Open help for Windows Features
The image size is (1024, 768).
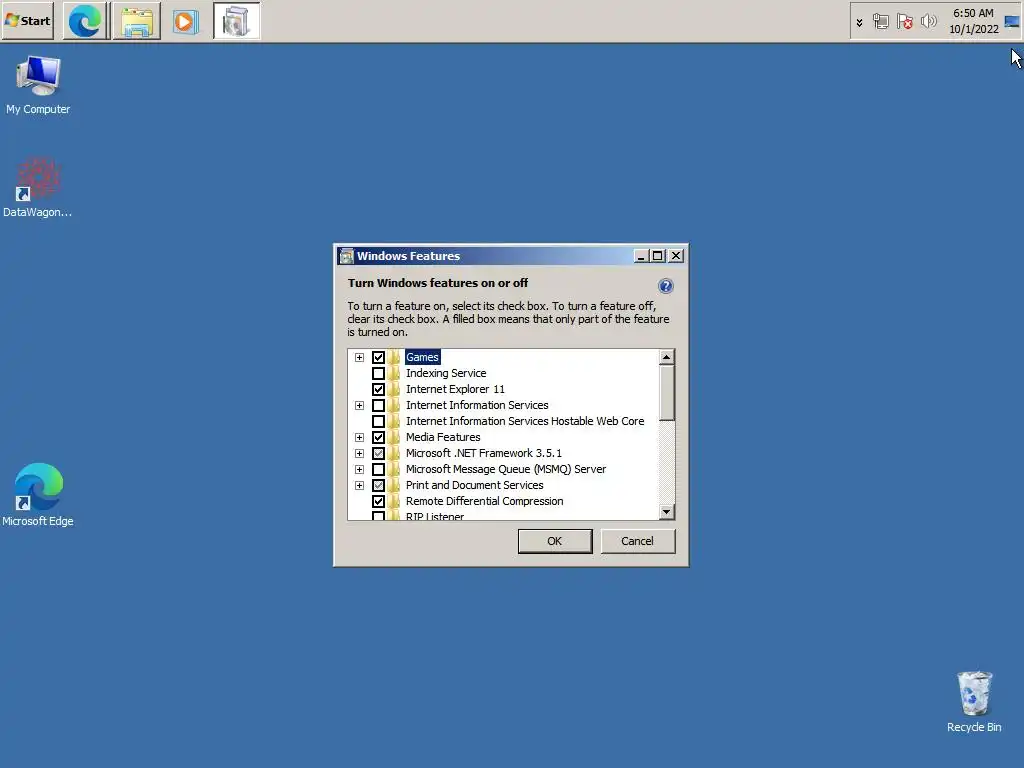click(x=665, y=286)
